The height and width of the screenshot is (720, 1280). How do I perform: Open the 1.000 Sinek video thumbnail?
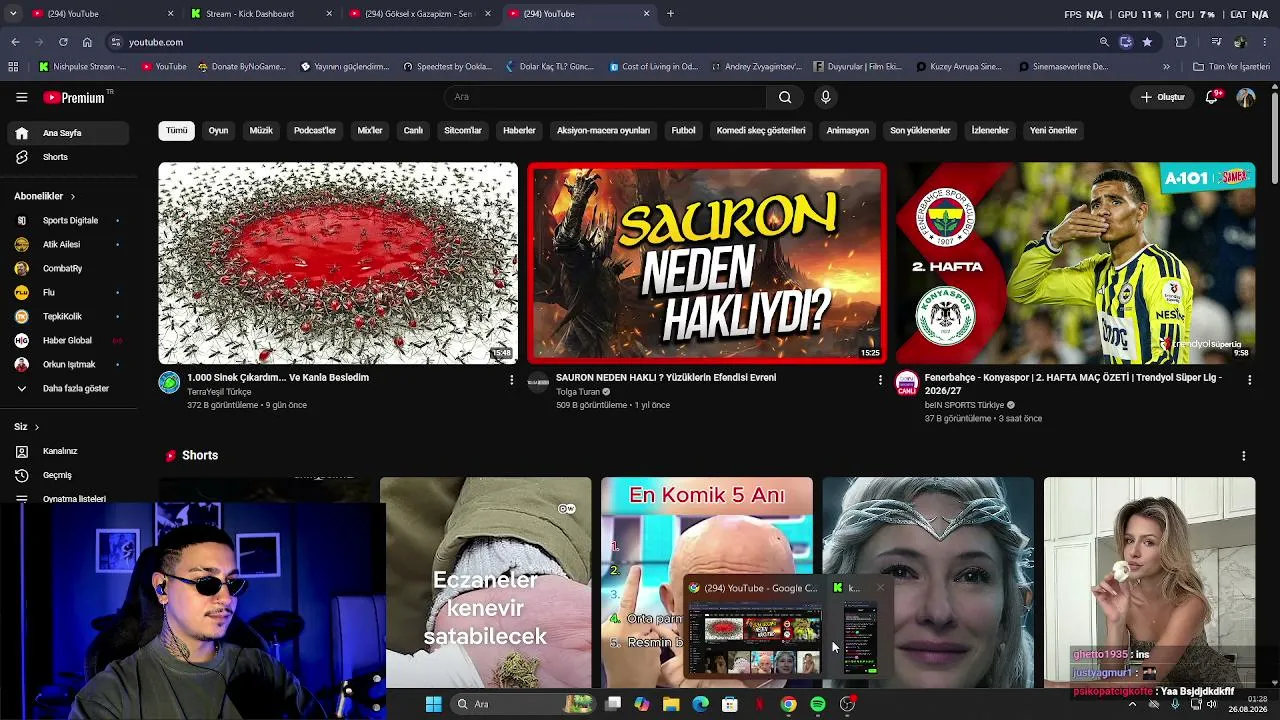point(338,263)
